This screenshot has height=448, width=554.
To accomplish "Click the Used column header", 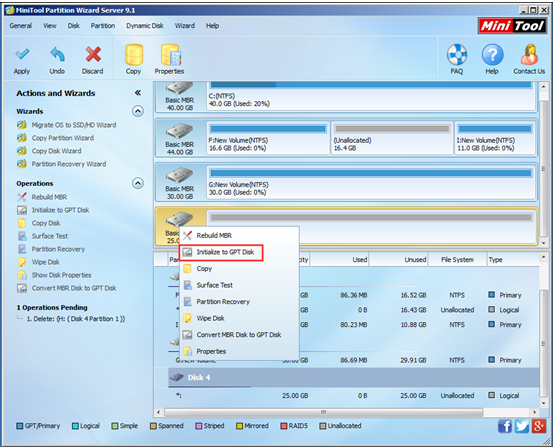I will [340, 260].
